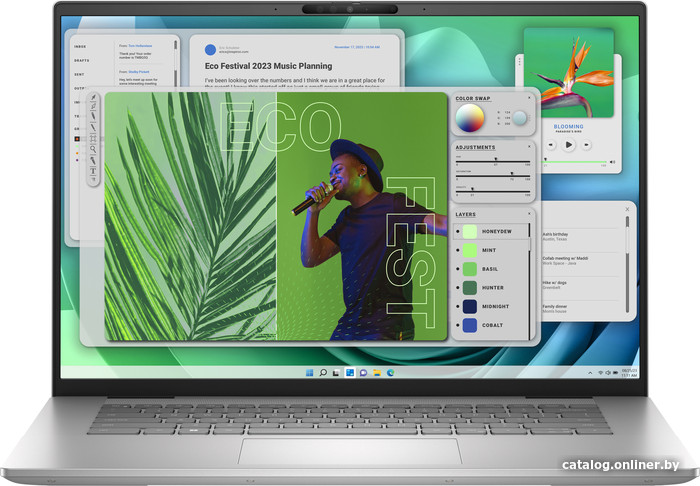Click the mail list scrollbar

pos(175,62)
